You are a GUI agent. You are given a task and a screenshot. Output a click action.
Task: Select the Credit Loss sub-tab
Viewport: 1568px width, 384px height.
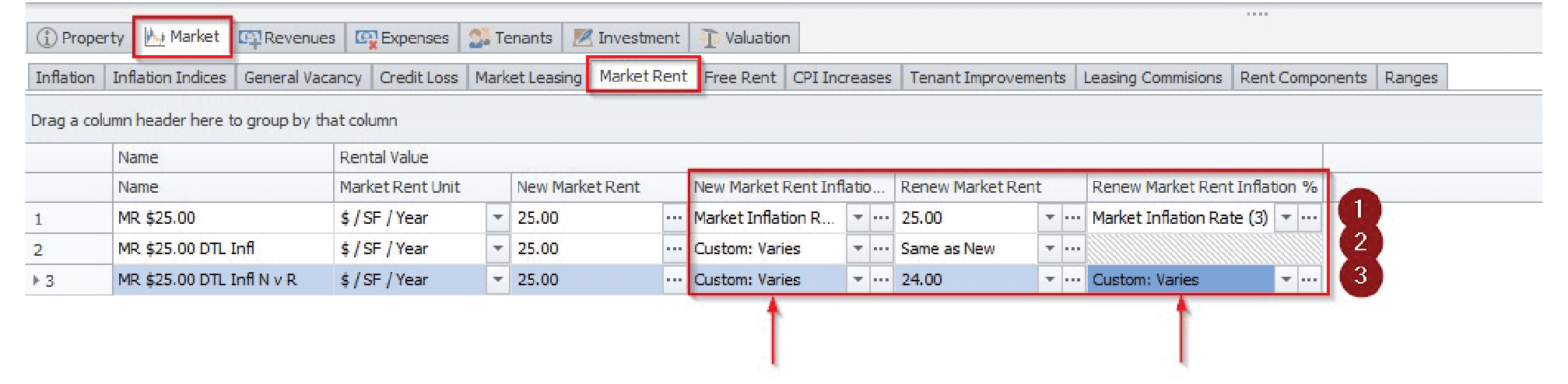pos(419,77)
